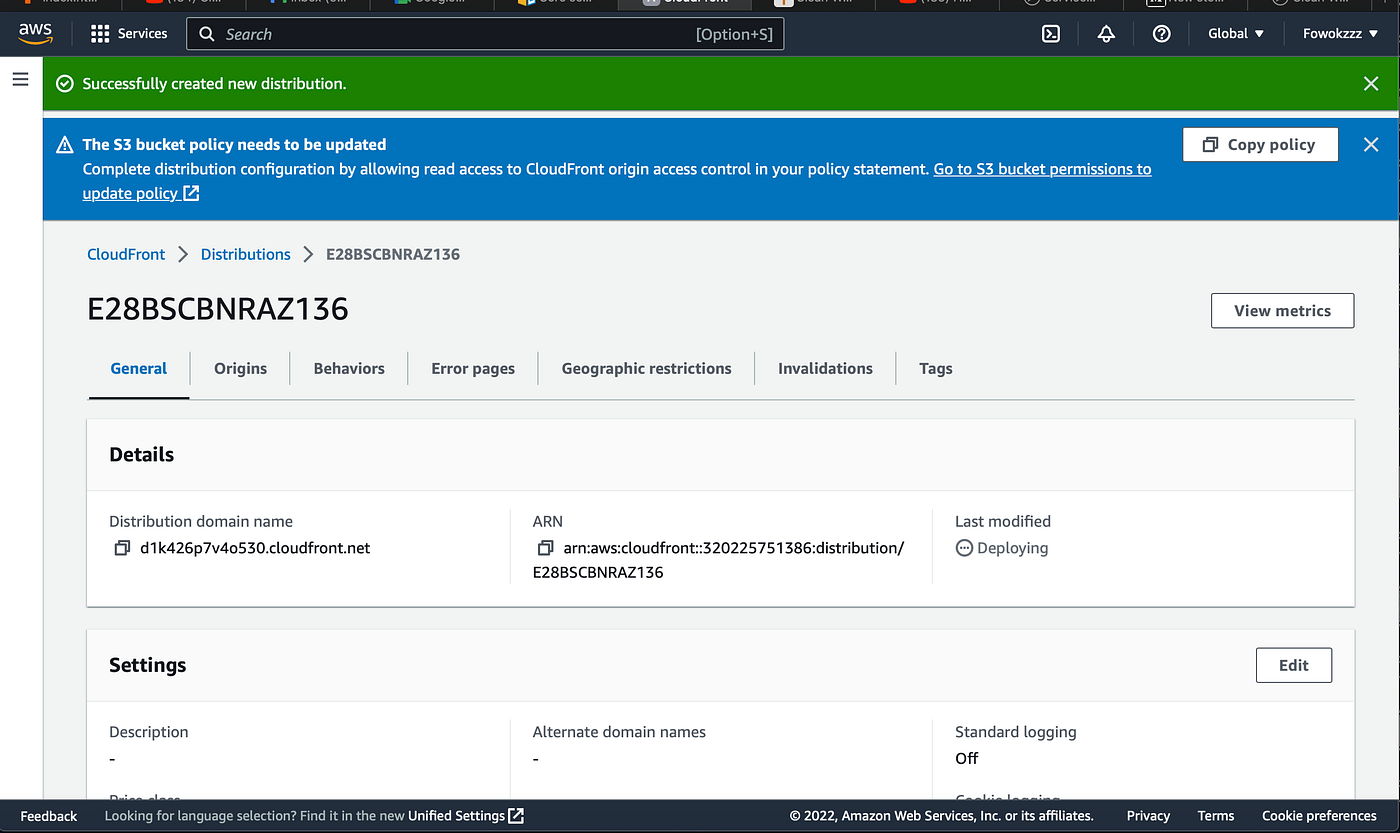Click the Settings section heading

[x=148, y=666]
